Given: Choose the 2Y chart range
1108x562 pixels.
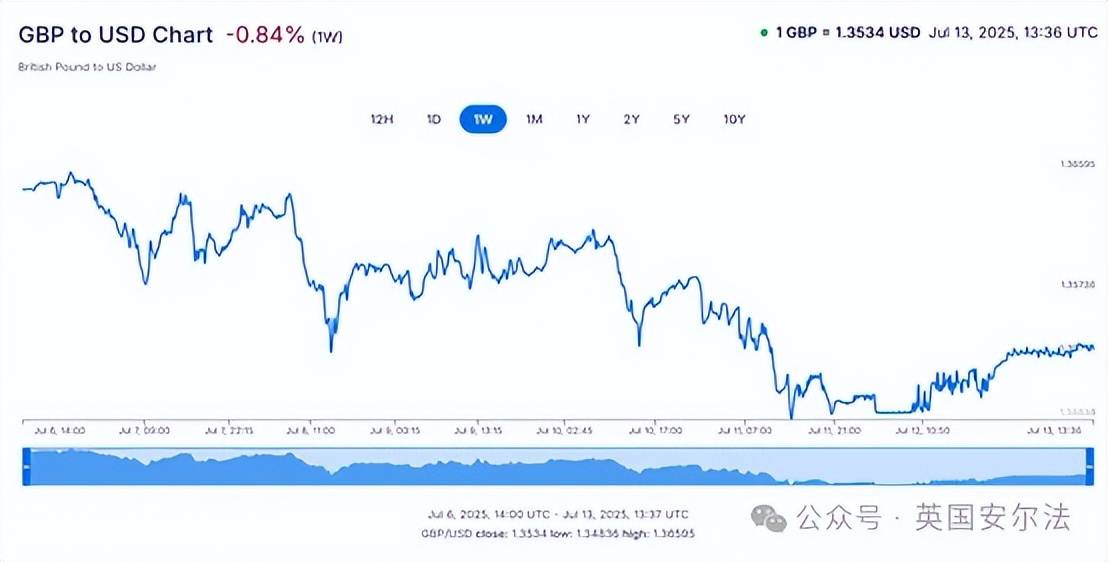Looking at the screenshot, I should tap(631, 119).
